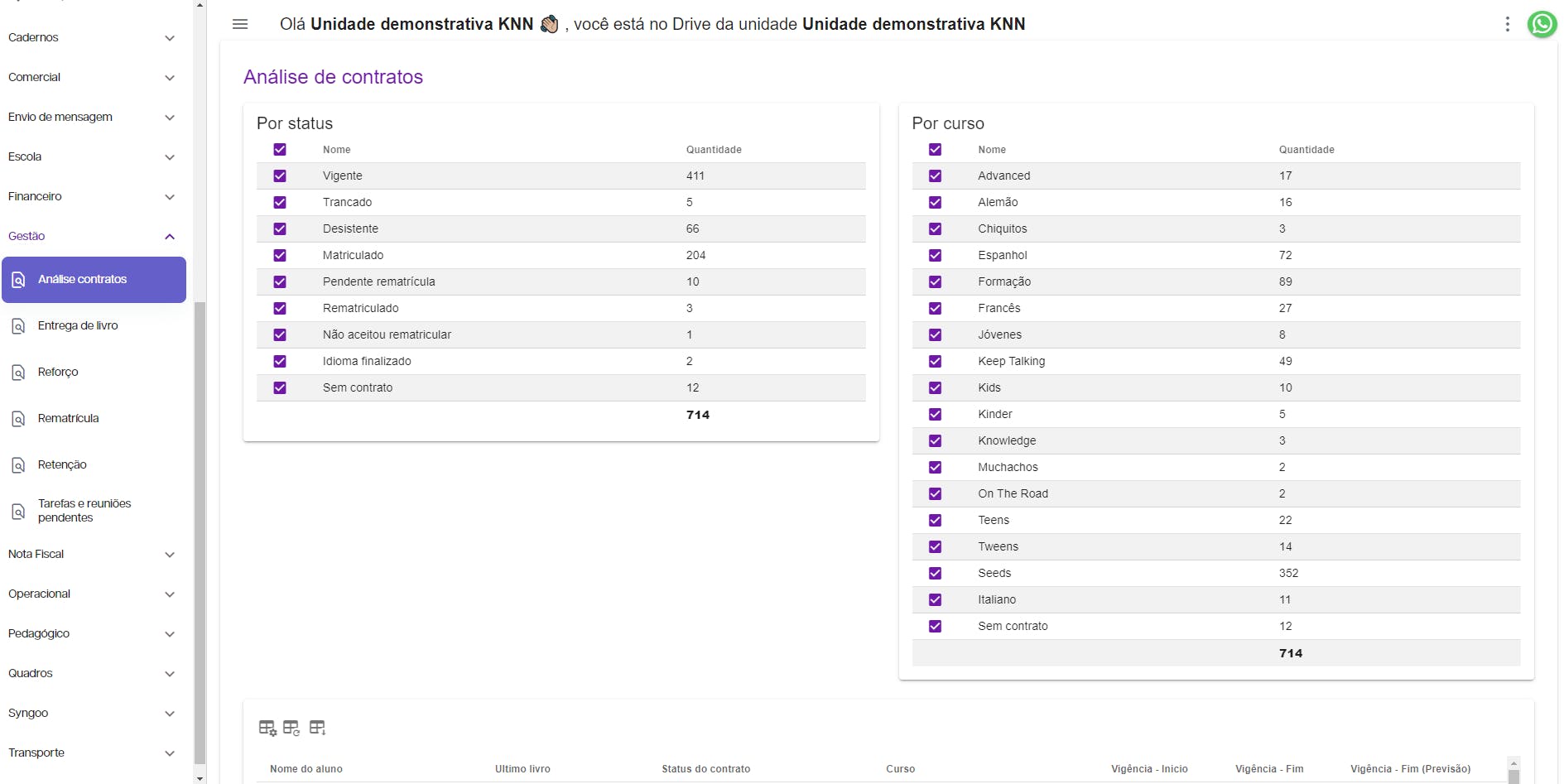Sort by Vigência - Inicio column
Viewport: 1564px width, 784px height.
coord(1149,769)
